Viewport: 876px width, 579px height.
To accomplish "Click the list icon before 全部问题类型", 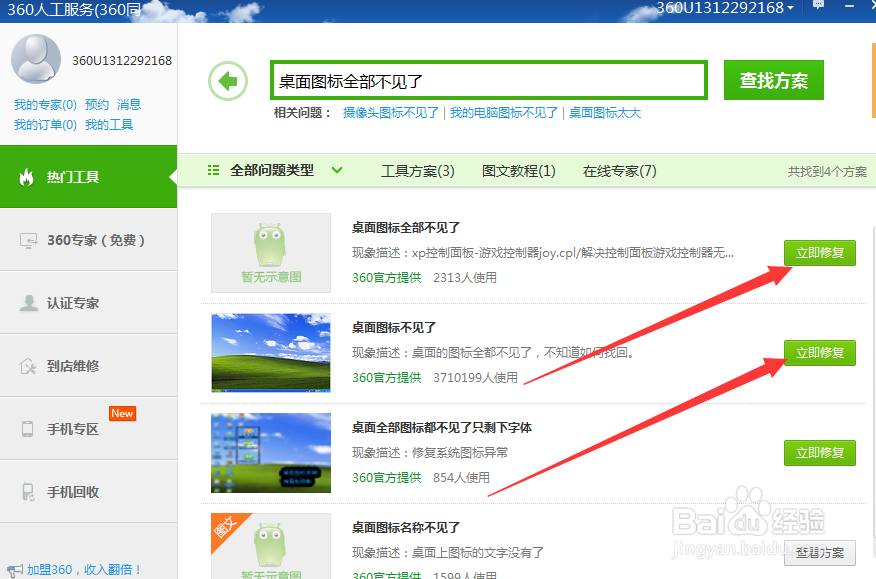I will [x=213, y=170].
